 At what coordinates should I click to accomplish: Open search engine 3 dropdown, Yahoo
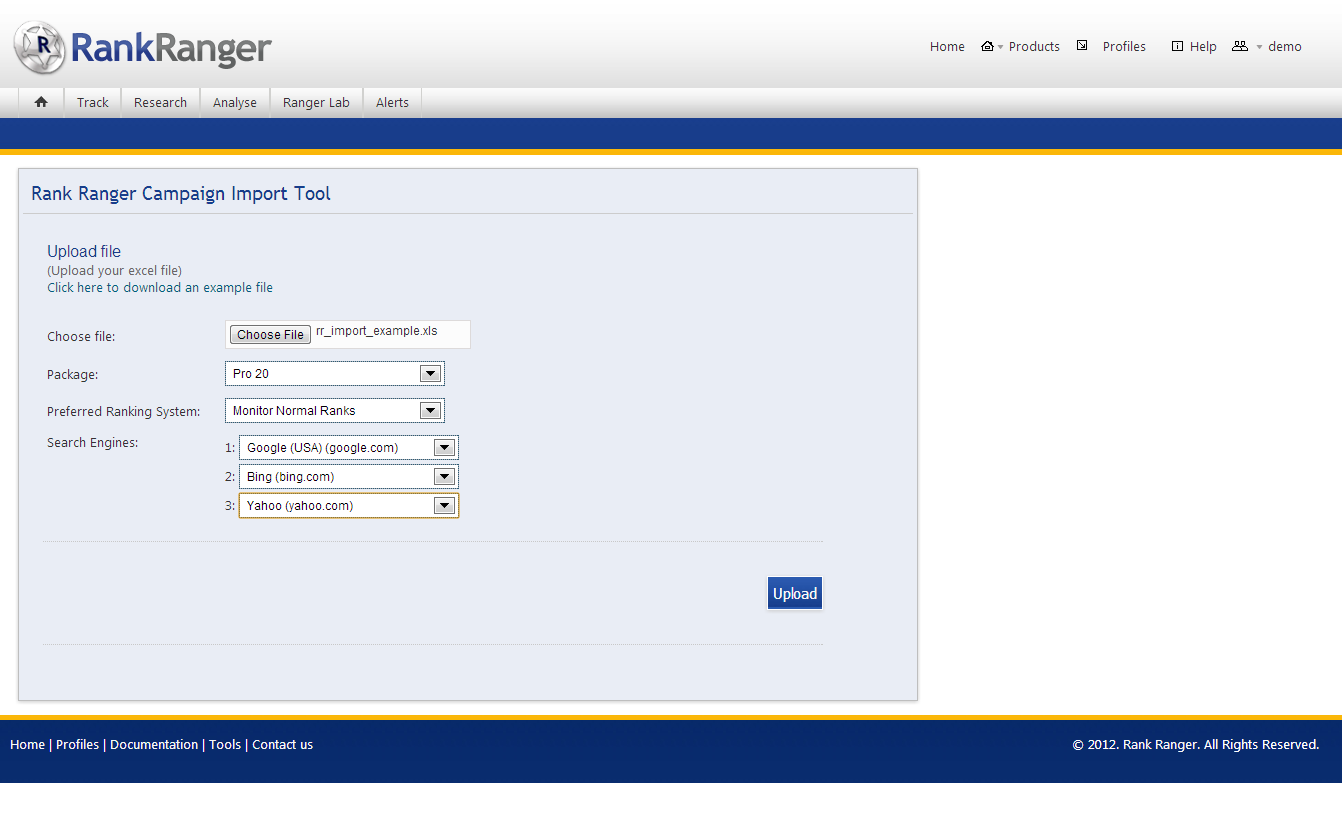(x=349, y=506)
